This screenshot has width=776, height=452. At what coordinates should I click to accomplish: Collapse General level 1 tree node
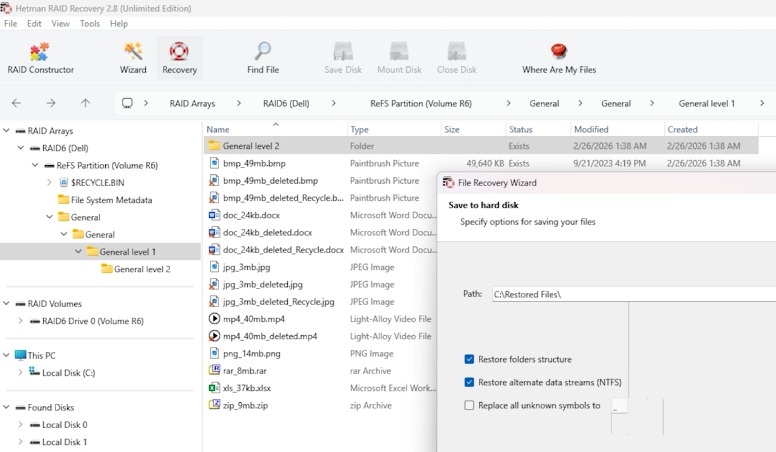pos(78,251)
